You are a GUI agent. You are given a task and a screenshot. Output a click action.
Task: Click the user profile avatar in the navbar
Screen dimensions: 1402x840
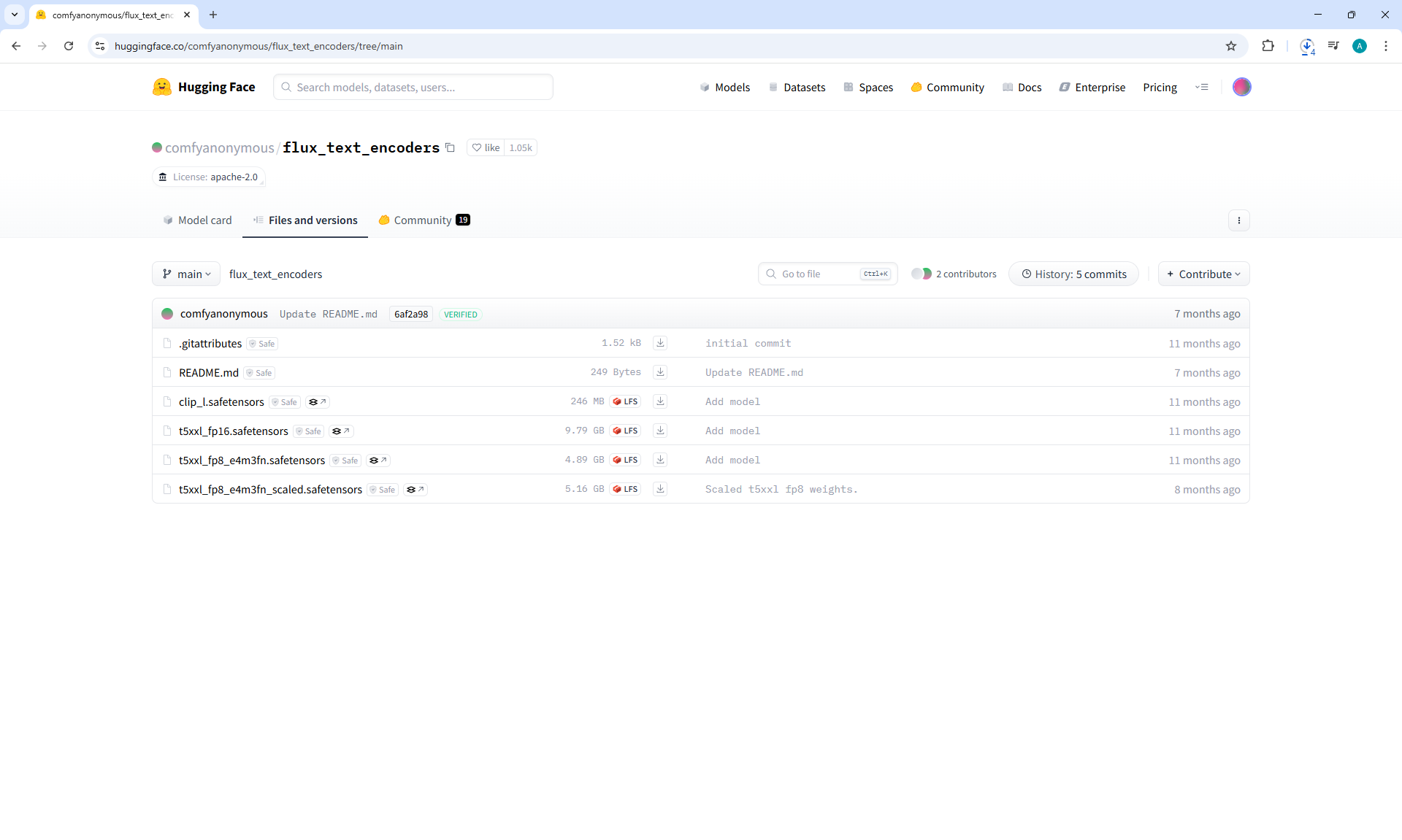pyautogui.click(x=1241, y=87)
